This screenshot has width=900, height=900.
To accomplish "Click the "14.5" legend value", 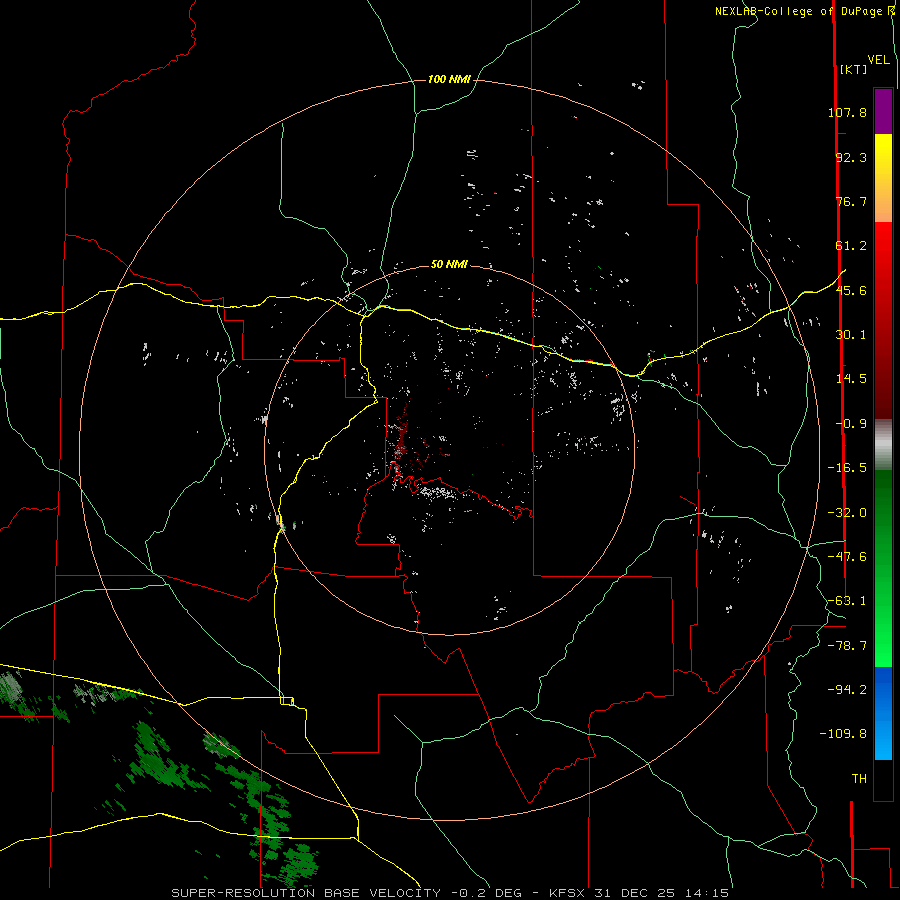I will (851, 379).
